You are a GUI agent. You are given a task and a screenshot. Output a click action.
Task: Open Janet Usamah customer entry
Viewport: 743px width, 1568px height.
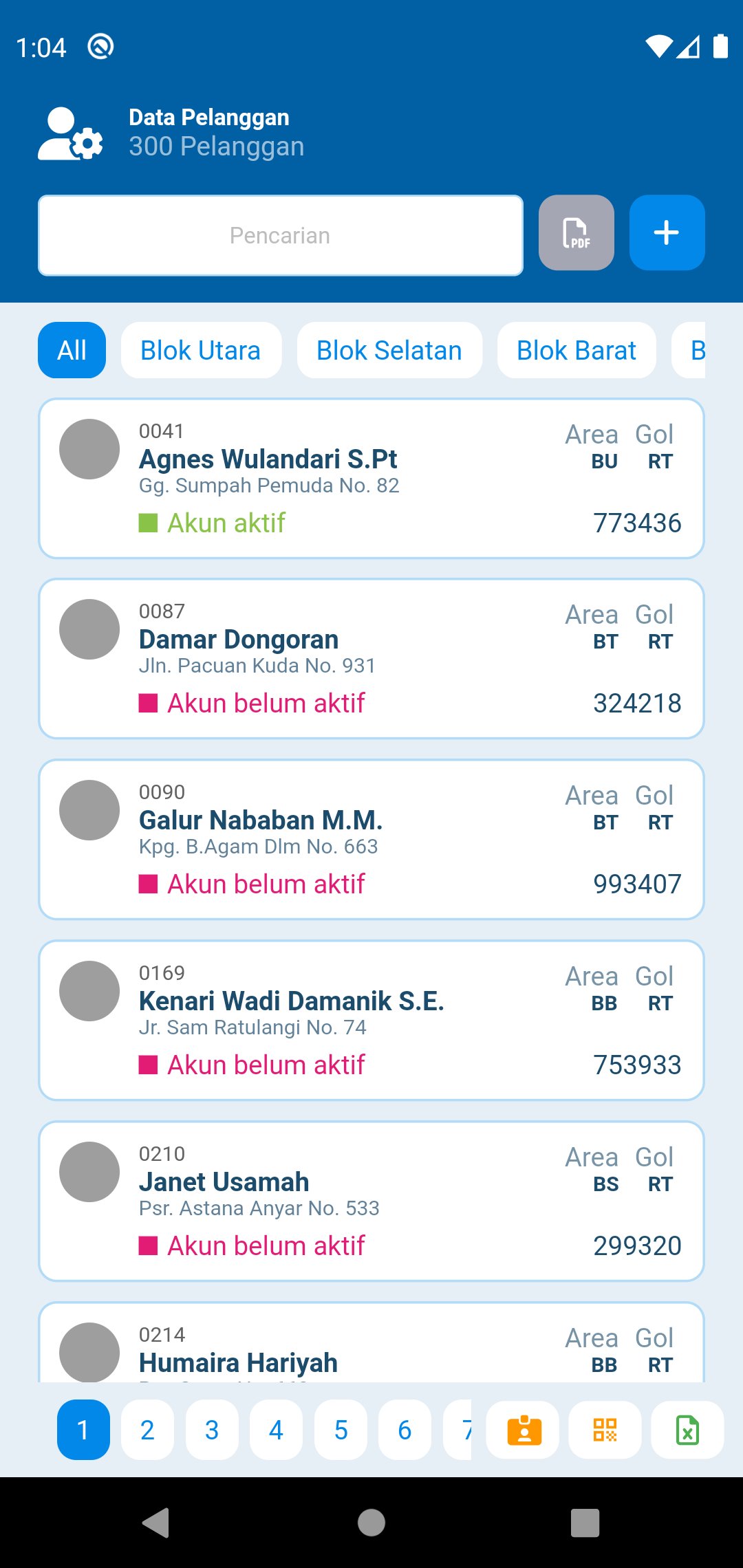[371, 1201]
